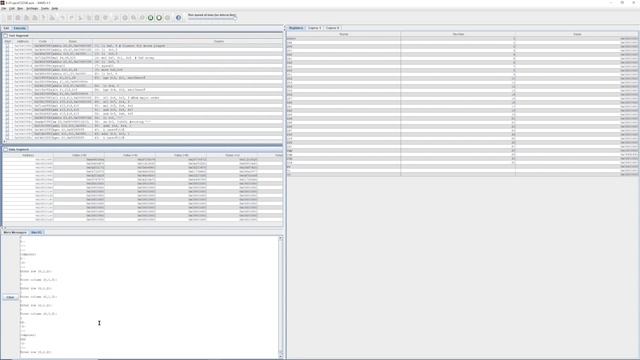Click the Basic column header
Image resolution: width=640 pixels, height=360 pixels.
73,41
